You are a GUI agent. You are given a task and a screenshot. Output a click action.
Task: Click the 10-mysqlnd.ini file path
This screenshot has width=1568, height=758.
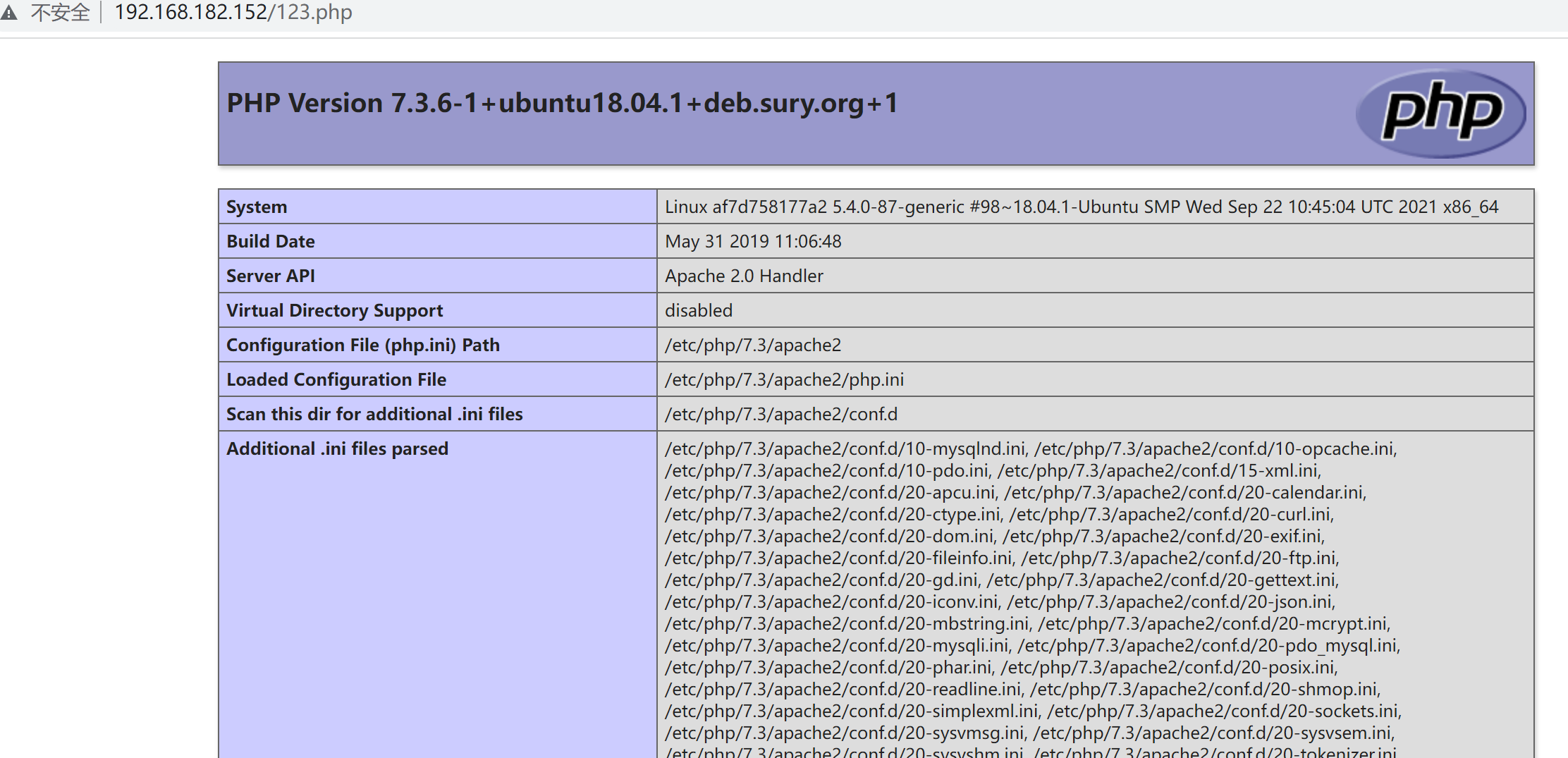click(x=845, y=448)
